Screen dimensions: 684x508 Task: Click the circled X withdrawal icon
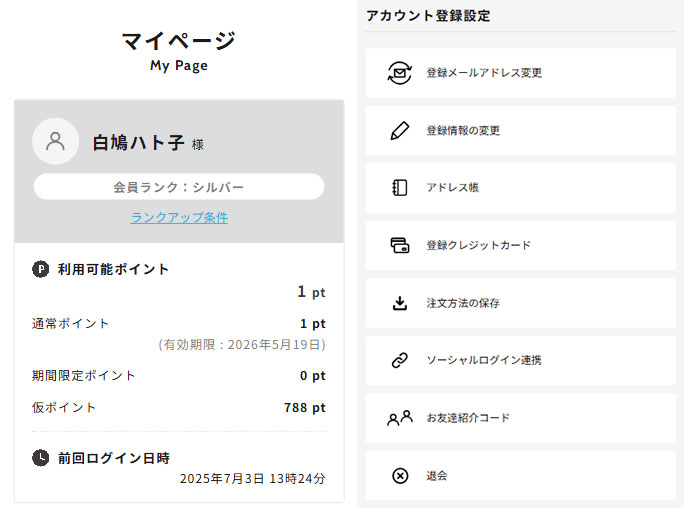tap(400, 476)
